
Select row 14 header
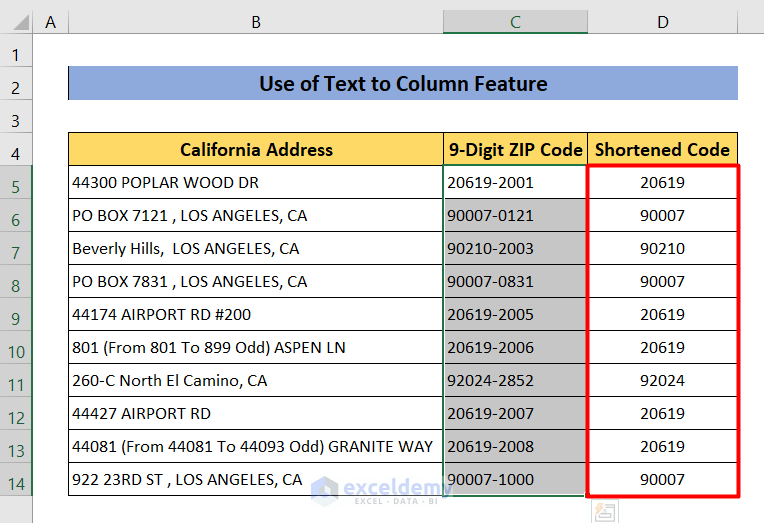[16, 481]
